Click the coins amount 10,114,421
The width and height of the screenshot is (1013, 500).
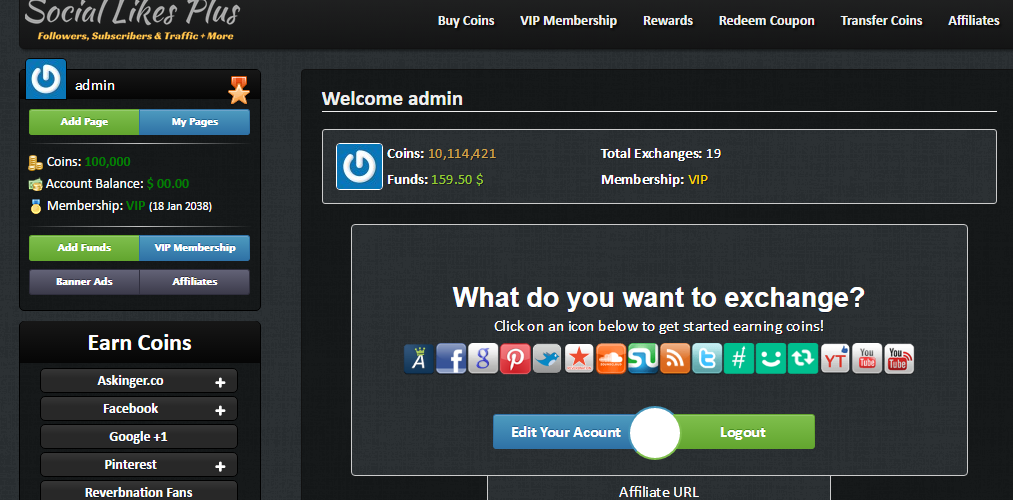[462, 154]
